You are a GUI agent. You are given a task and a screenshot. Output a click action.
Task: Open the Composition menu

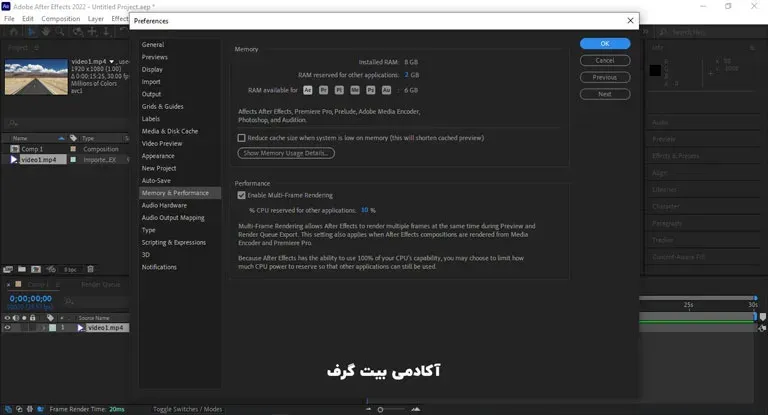61,19
